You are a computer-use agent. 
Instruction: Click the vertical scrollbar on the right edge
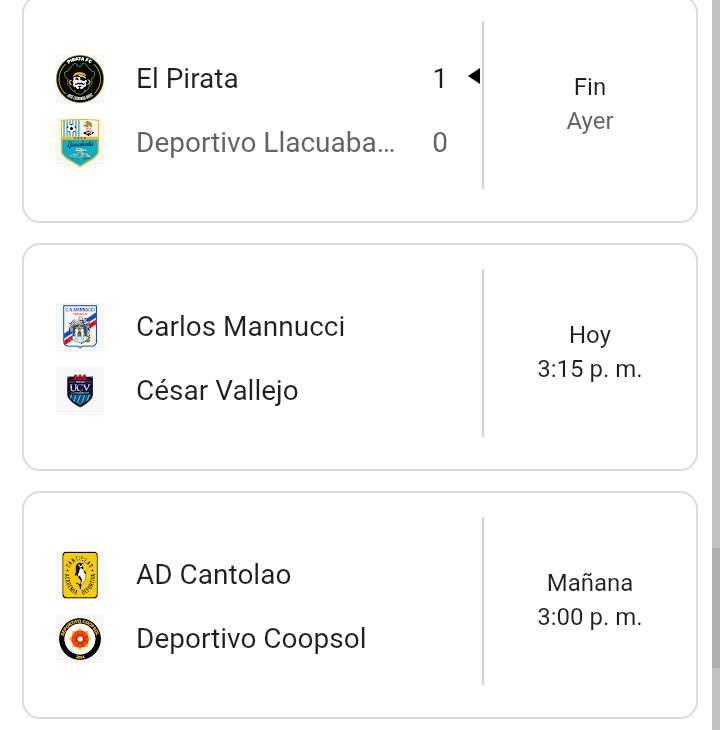point(715,607)
